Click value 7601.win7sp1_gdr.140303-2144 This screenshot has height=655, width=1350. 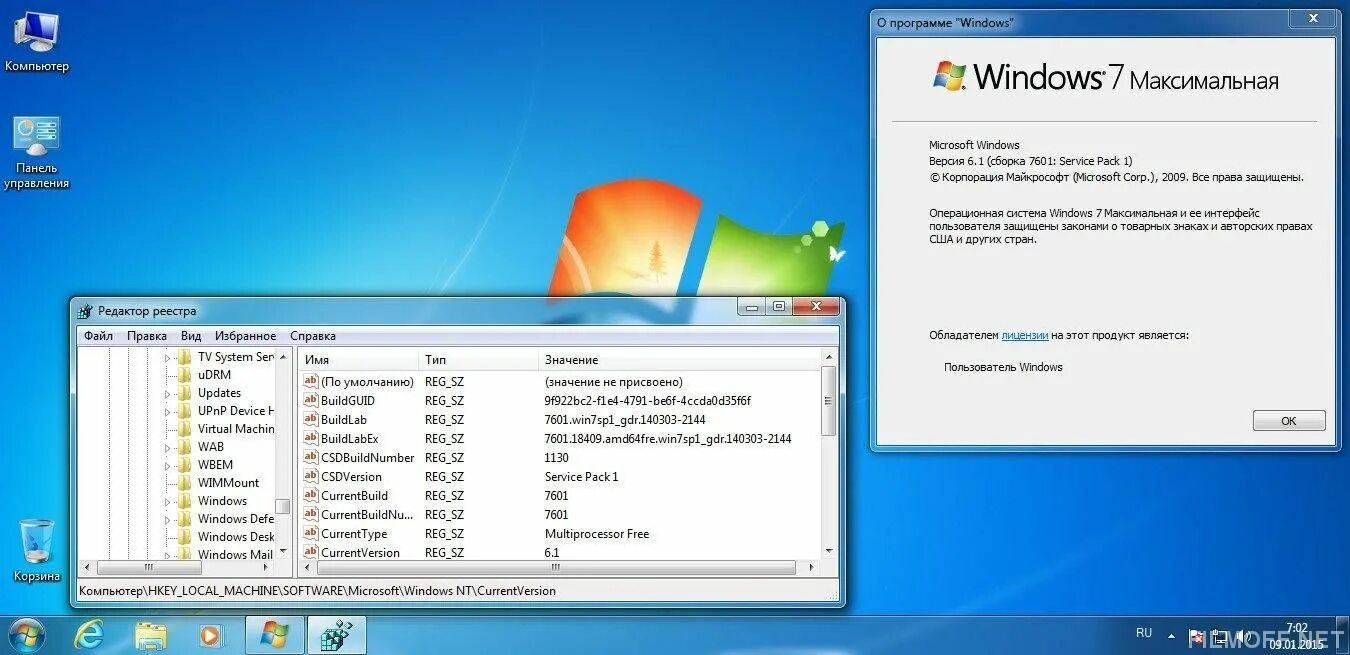pyautogui.click(x=625, y=420)
